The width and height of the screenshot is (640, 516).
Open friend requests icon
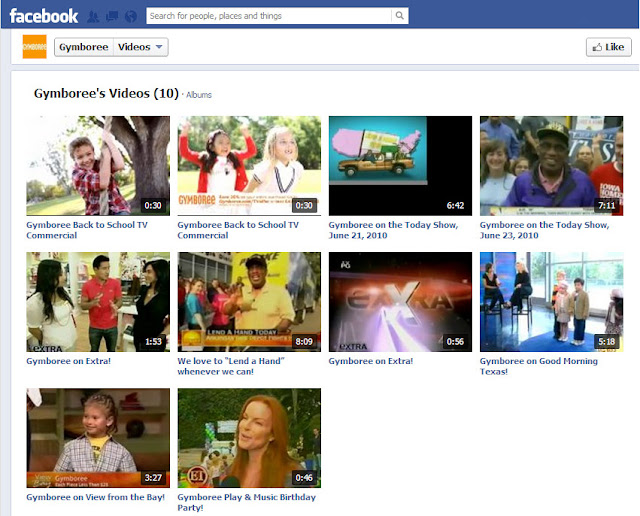click(x=93, y=16)
